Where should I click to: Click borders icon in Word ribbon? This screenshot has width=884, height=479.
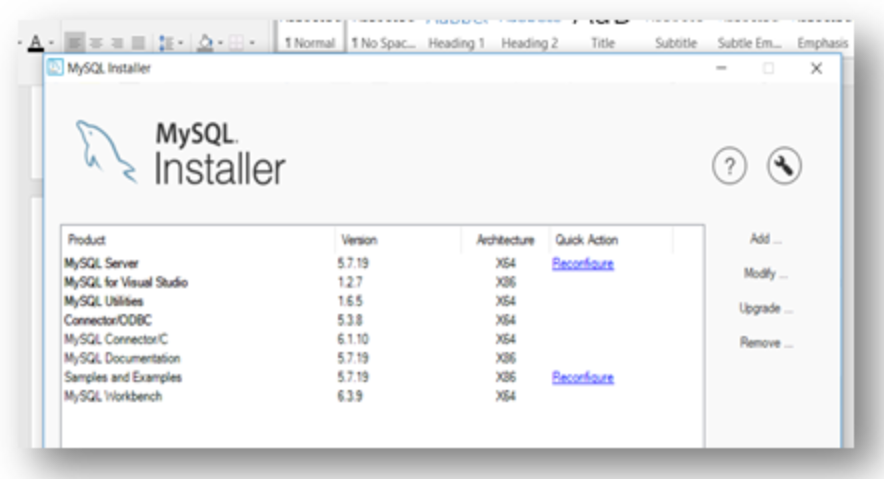(236, 43)
